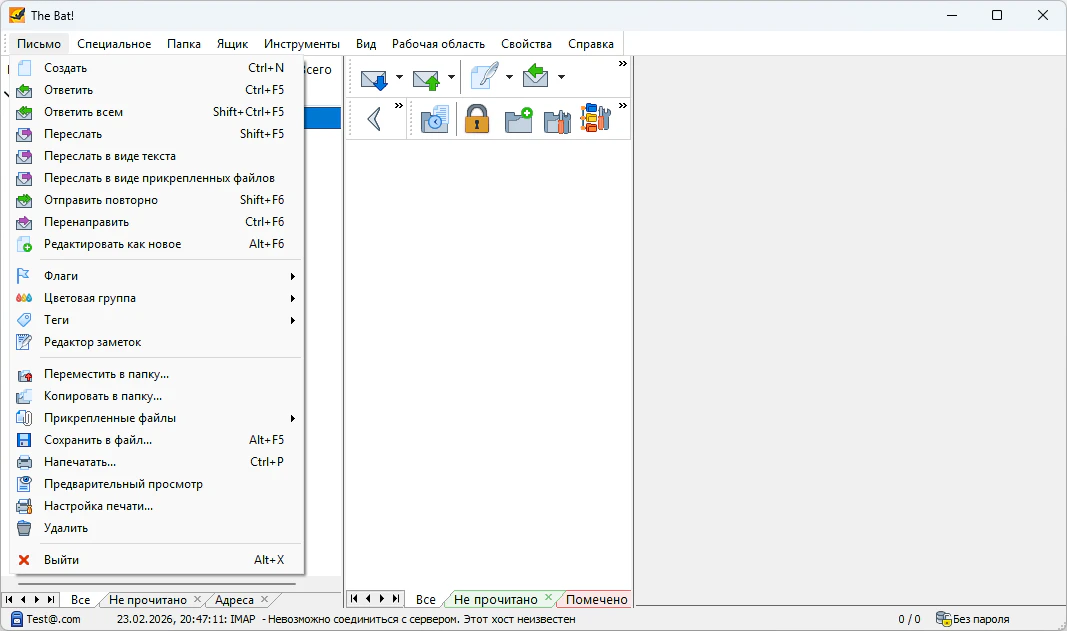
Task: Choose Сохранить в файл... menu entry
Action: tap(98, 440)
